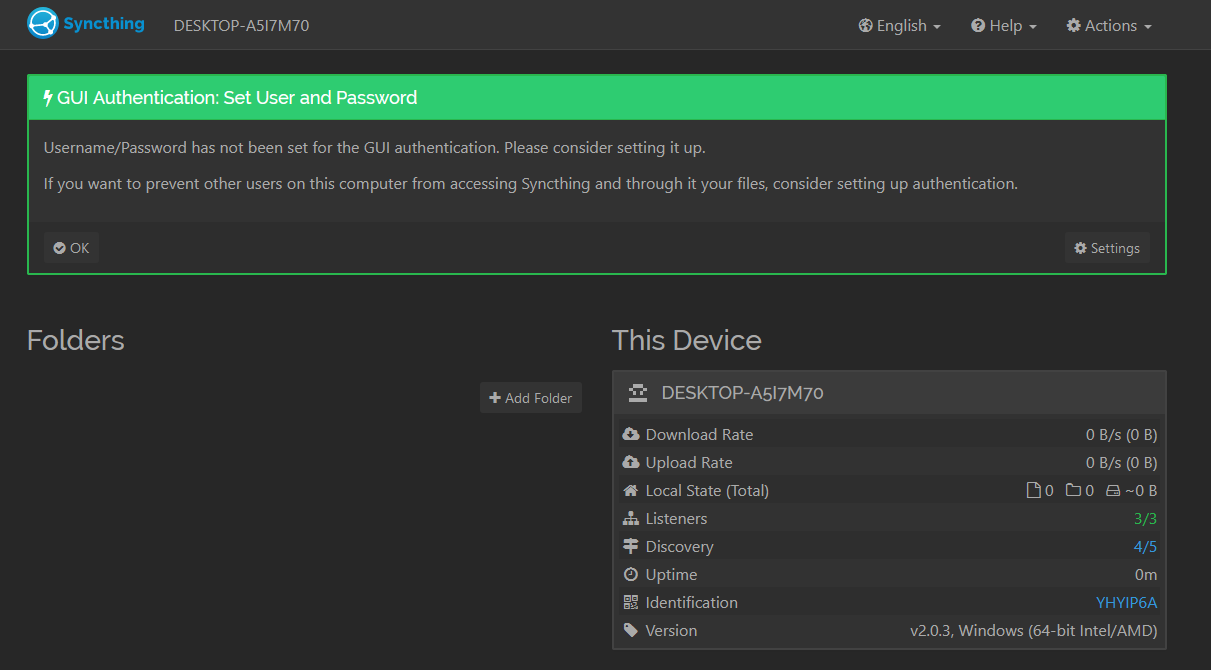The image size is (1211, 670).
Task: Click the Local State home icon
Action: click(x=631, y=491)
